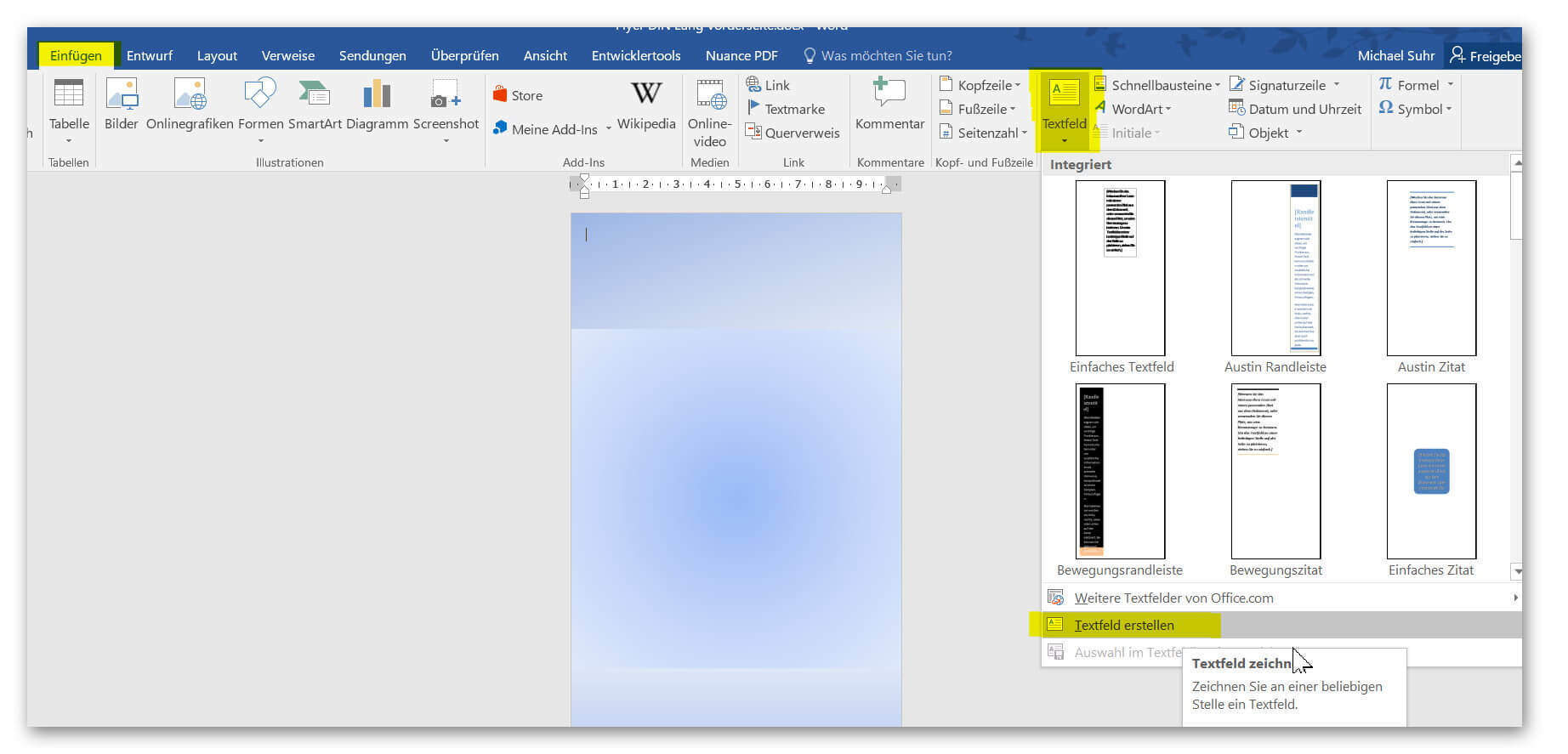Insert a Querverweis cross-reference

793,133
